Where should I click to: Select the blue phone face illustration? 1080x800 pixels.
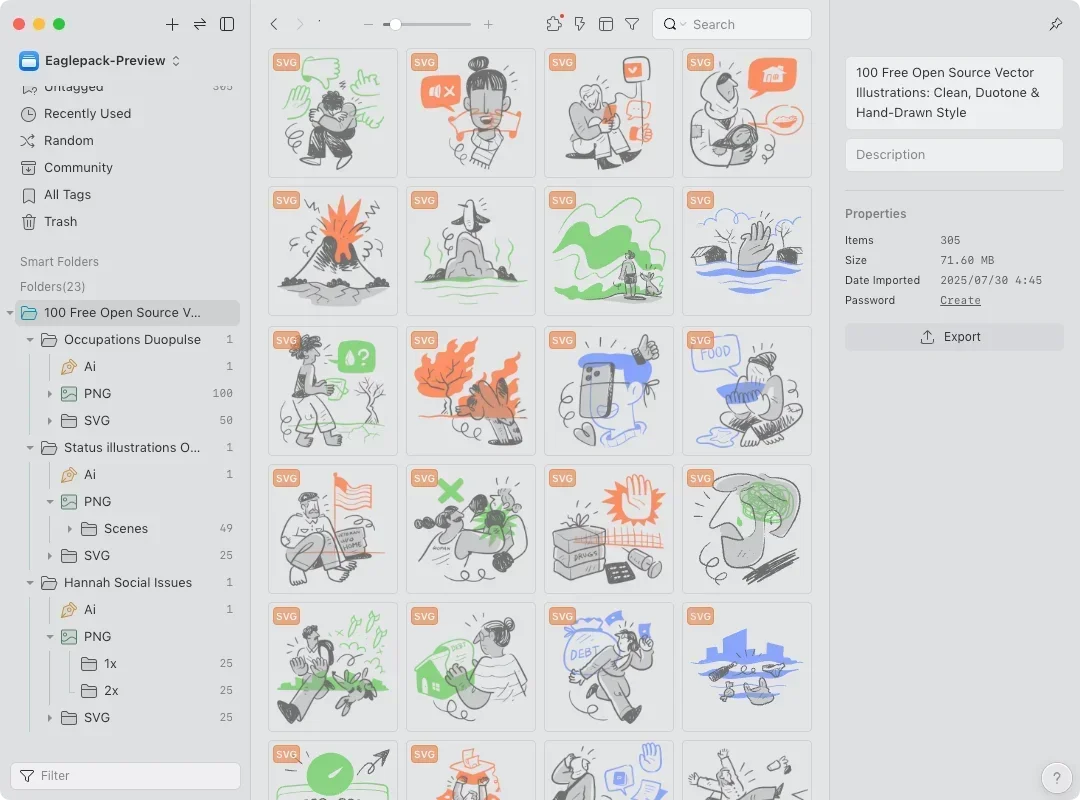click(x=609, y=391)
